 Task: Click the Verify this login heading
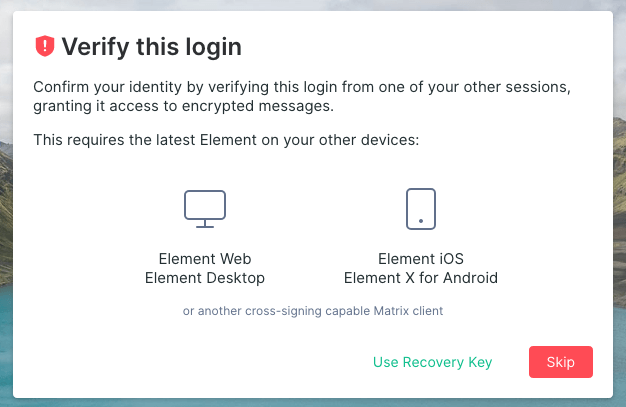tap(151, 47)
